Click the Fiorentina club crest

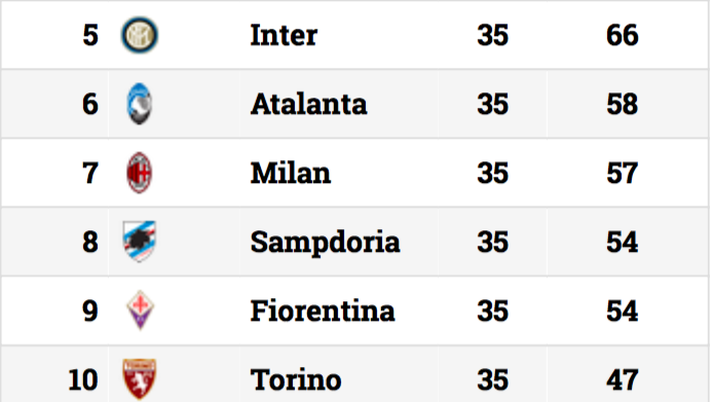(140, 311)
